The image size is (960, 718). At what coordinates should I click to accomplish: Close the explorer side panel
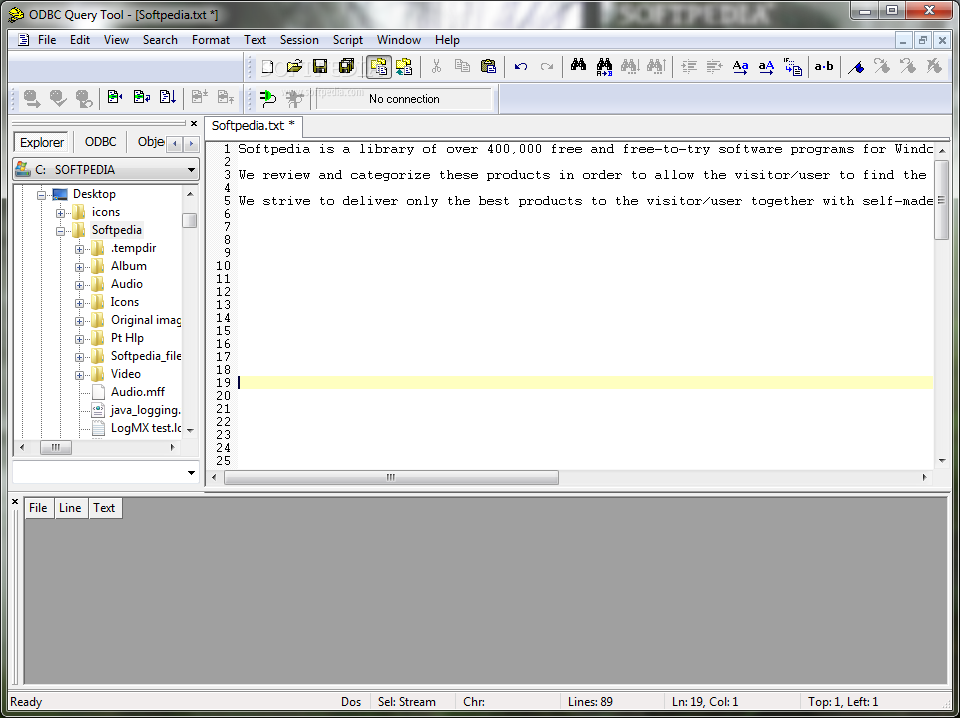[194, 124]
